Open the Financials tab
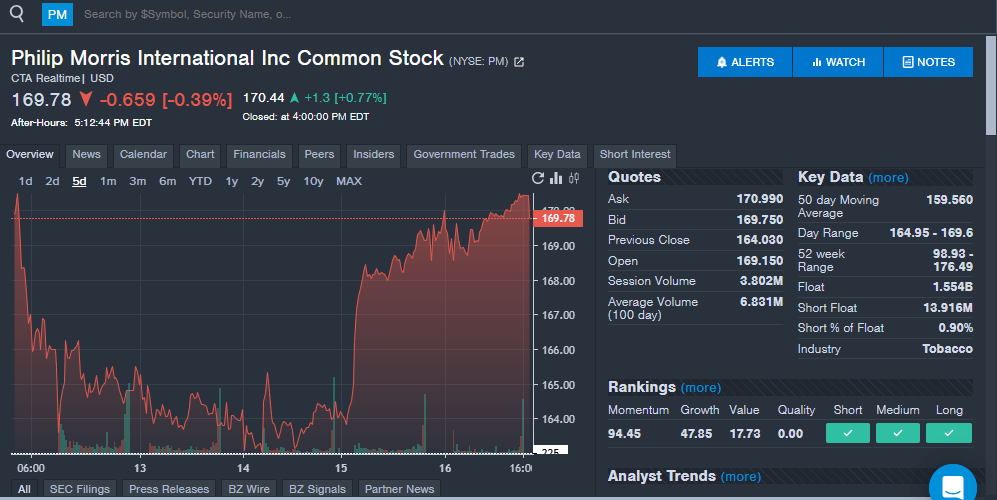 coord(259,155)
